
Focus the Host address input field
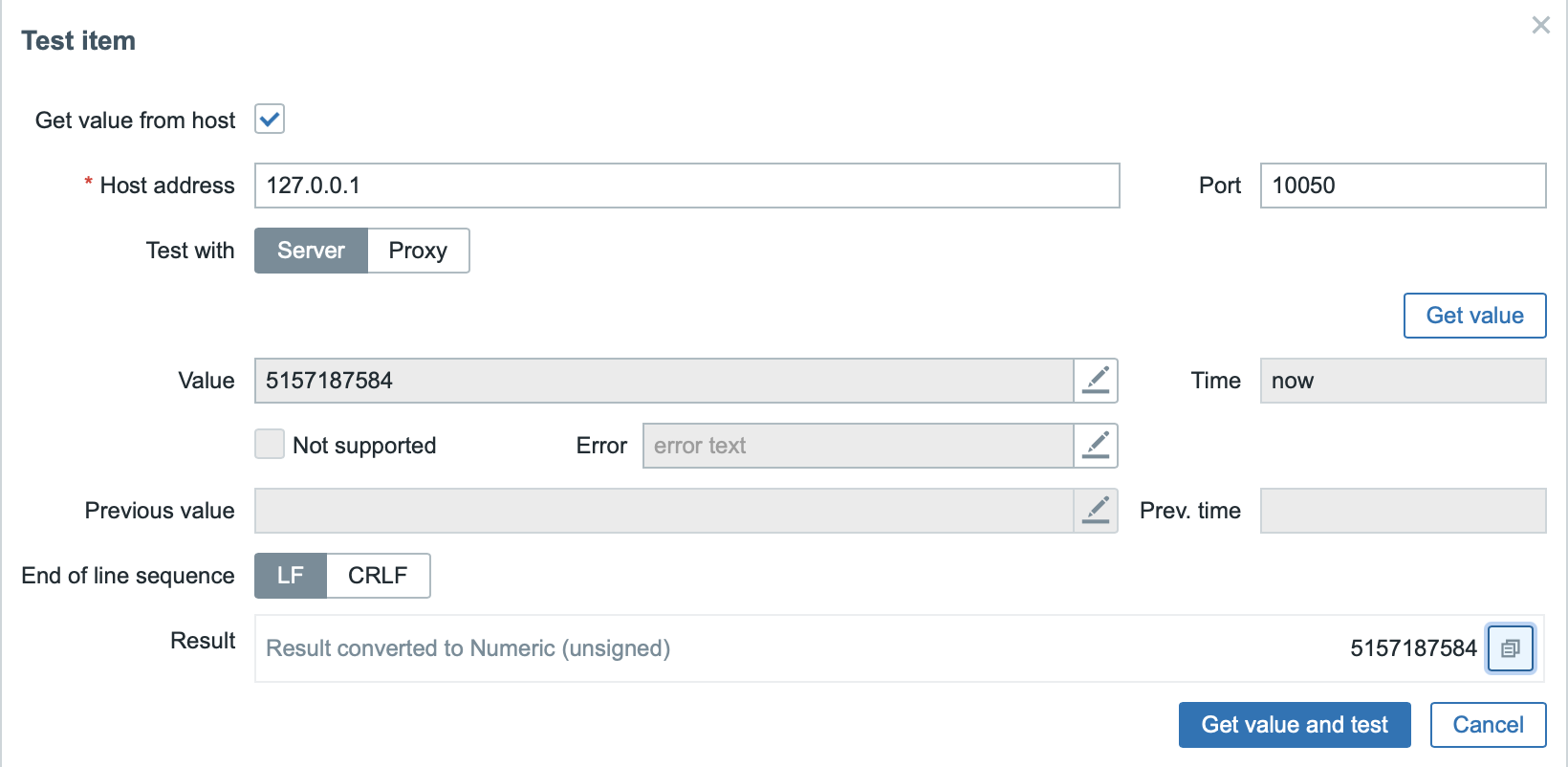point(686,186)
